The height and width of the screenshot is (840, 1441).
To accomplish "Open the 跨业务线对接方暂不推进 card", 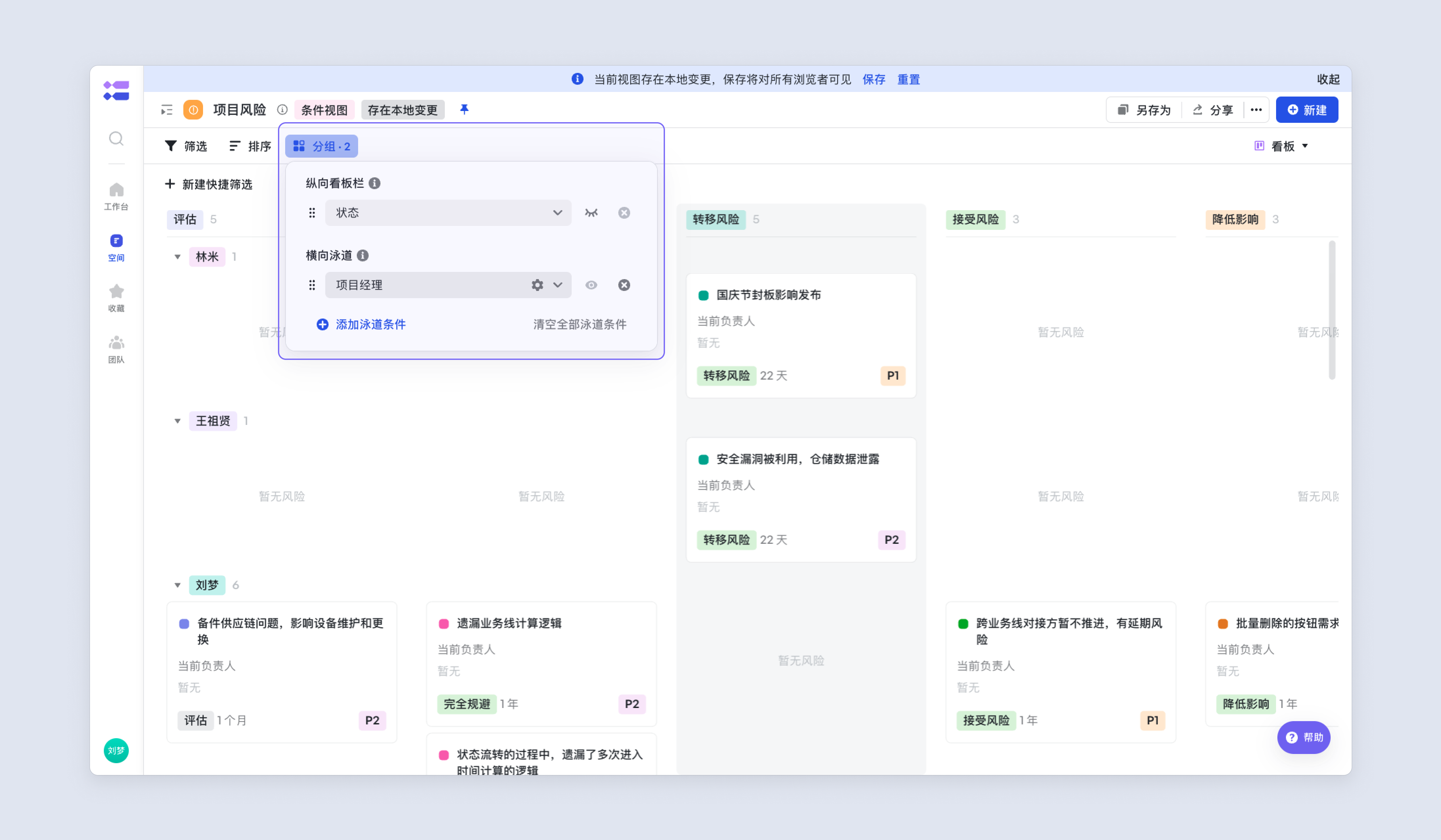I will (x=1061, y=672).
